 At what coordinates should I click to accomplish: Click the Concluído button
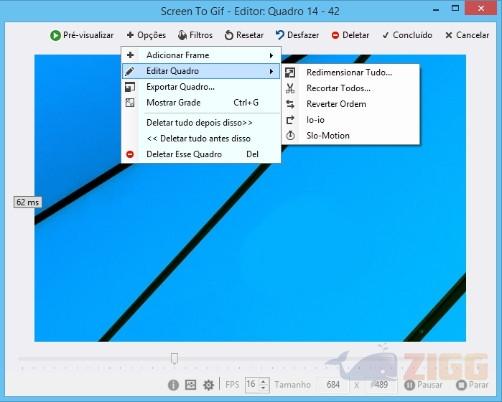coord(407,35)
